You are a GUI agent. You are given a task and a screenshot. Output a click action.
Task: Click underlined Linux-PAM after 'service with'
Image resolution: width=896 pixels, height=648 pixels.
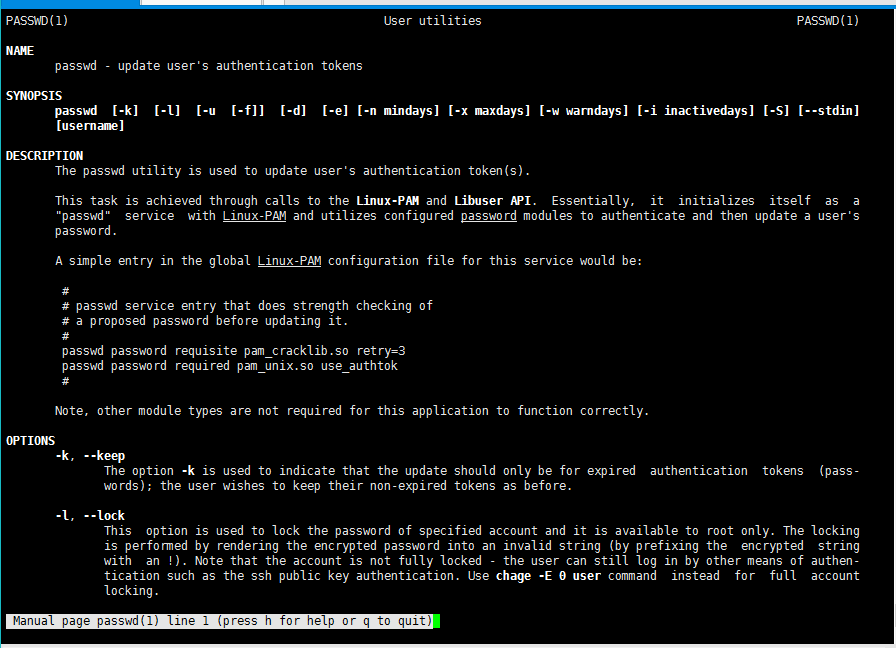(x=254, y=216)
